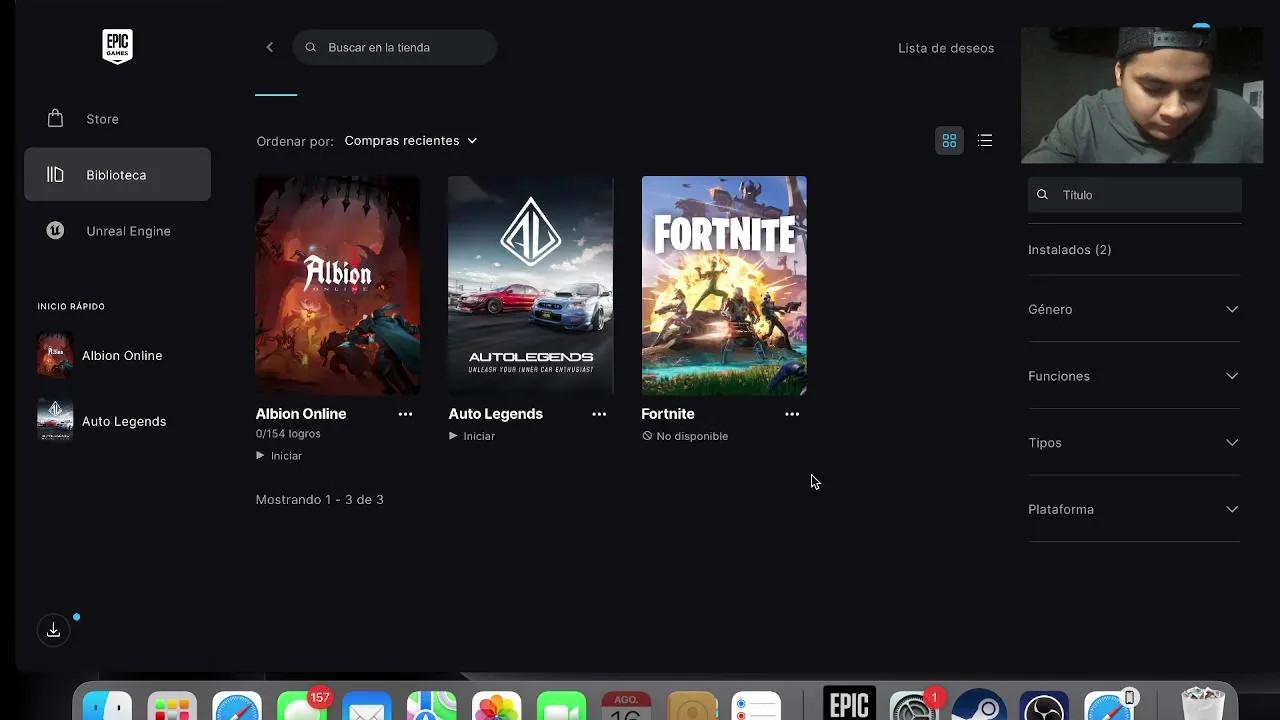The image size is (1280, 720).
Task: Expand the Funciones filter
Action: (x=1134, y=376)
